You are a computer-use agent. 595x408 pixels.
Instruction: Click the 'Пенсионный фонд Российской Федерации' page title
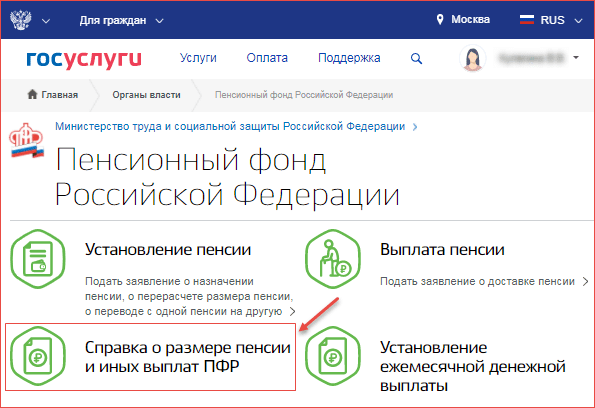pos(227,177)
